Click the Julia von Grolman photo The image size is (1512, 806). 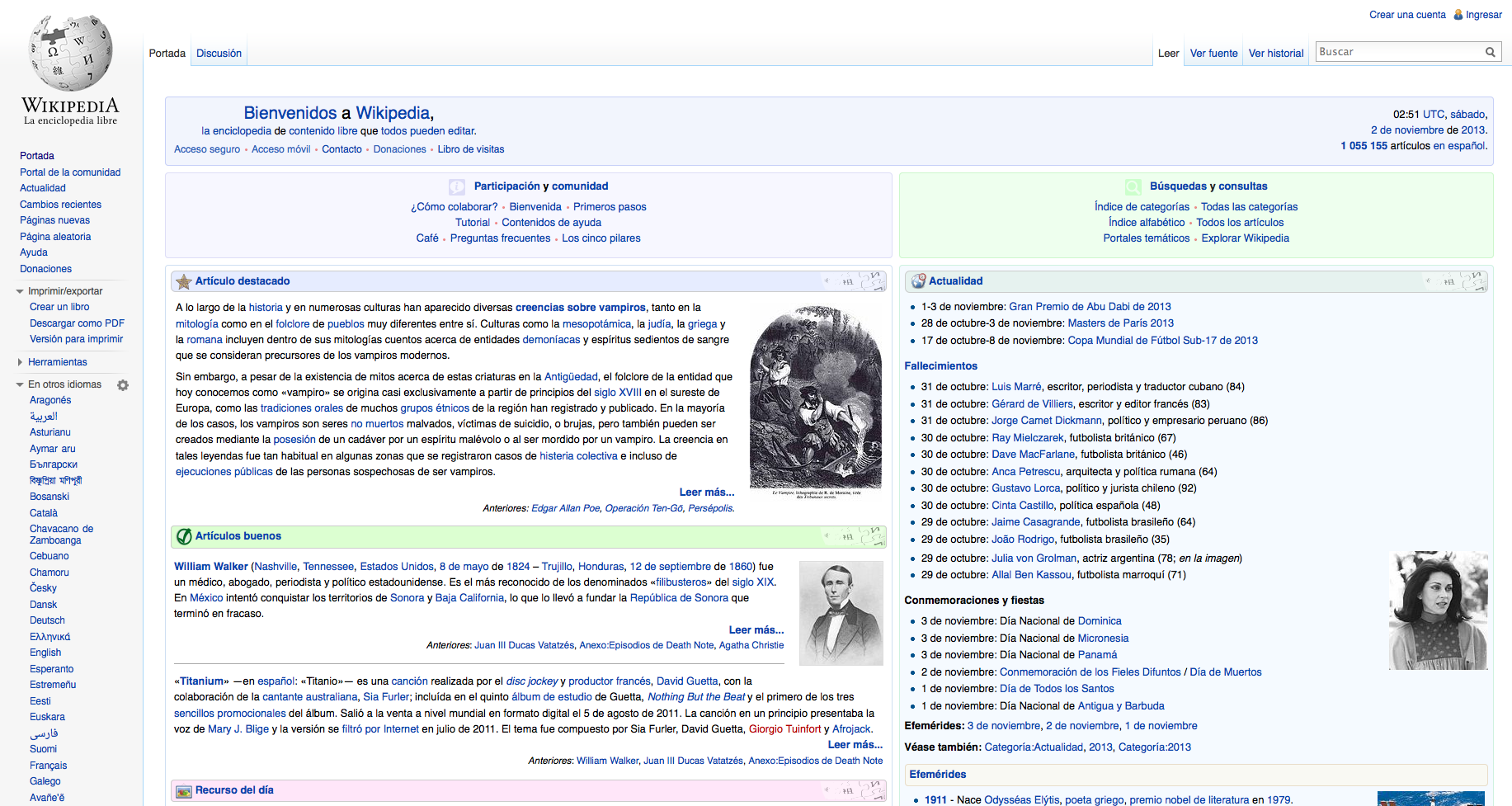(1438, 610)
